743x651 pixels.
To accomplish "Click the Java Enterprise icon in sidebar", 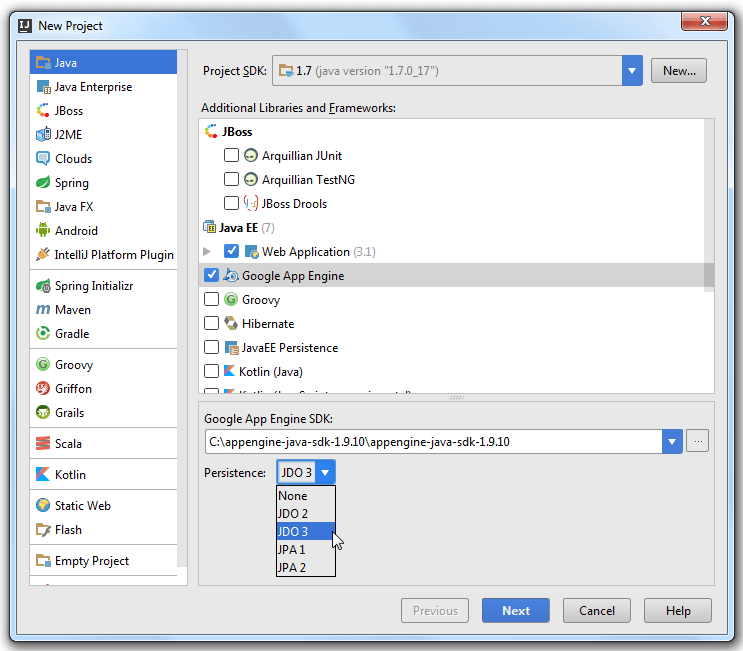I will pyautogui.click(x=43, y=87).
